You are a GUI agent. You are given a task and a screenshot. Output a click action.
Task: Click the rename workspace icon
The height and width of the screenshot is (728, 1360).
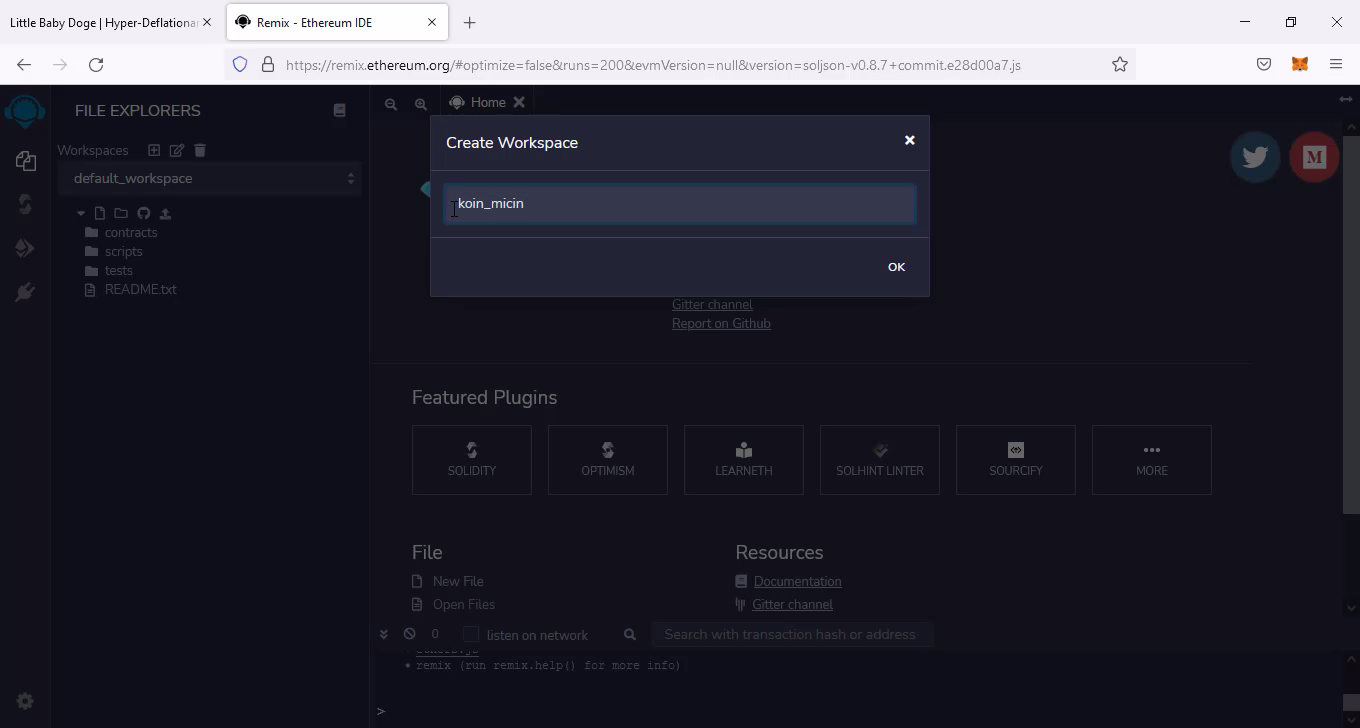(x=177, y=150)
